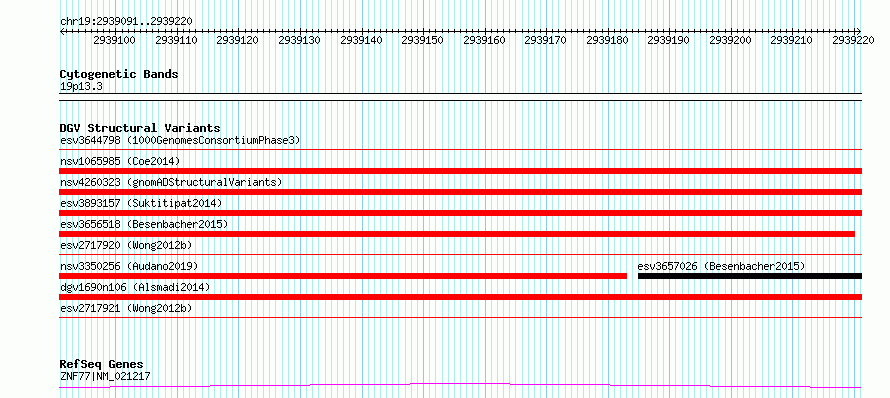Select the nsv1065985 (Coe2014) variant bar
Image resolution: width=890 pixels, height=398 pixels.
(460, 171)
